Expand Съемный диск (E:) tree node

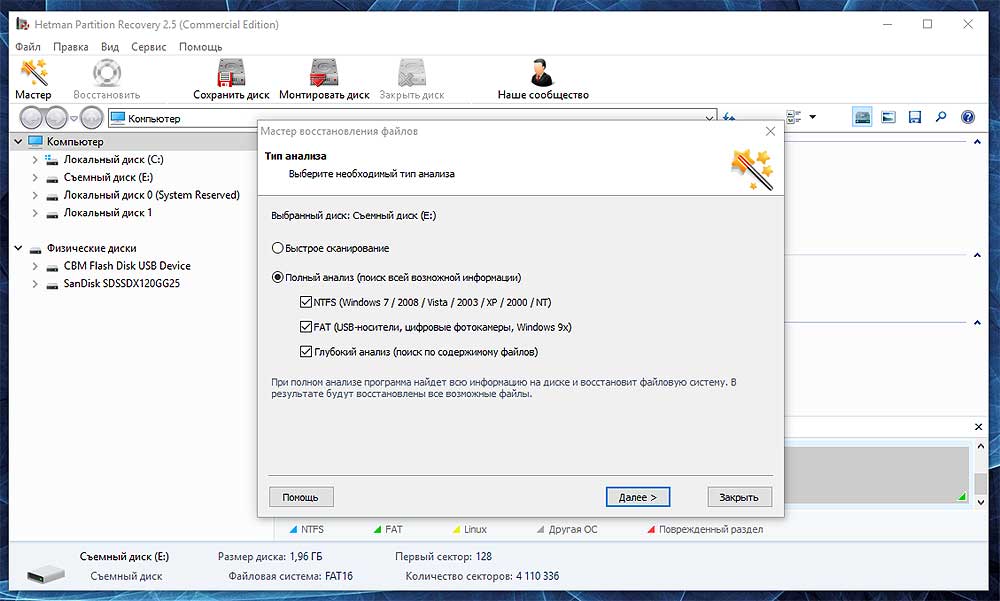click(34, 177)
